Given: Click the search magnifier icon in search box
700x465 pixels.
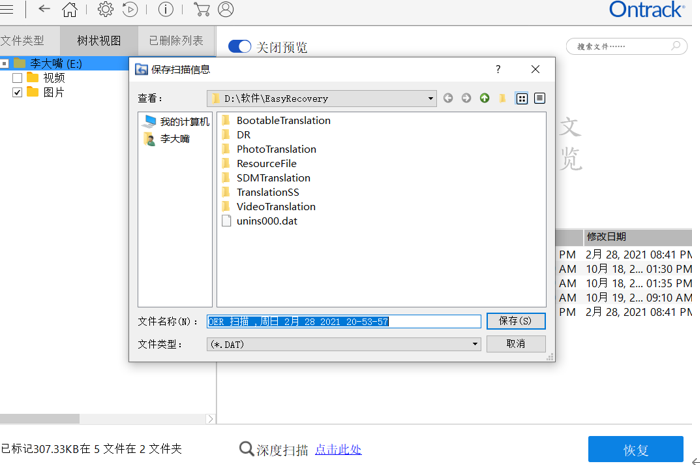Looking at the screenshot, I should (x=675, y=46).
